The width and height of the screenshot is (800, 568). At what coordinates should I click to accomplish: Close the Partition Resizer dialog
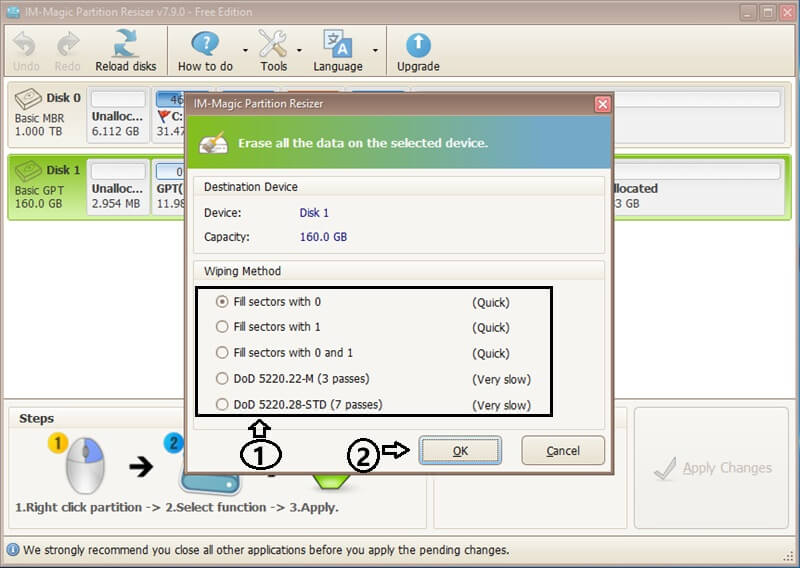pyautogui.click(x=603, y=104)
